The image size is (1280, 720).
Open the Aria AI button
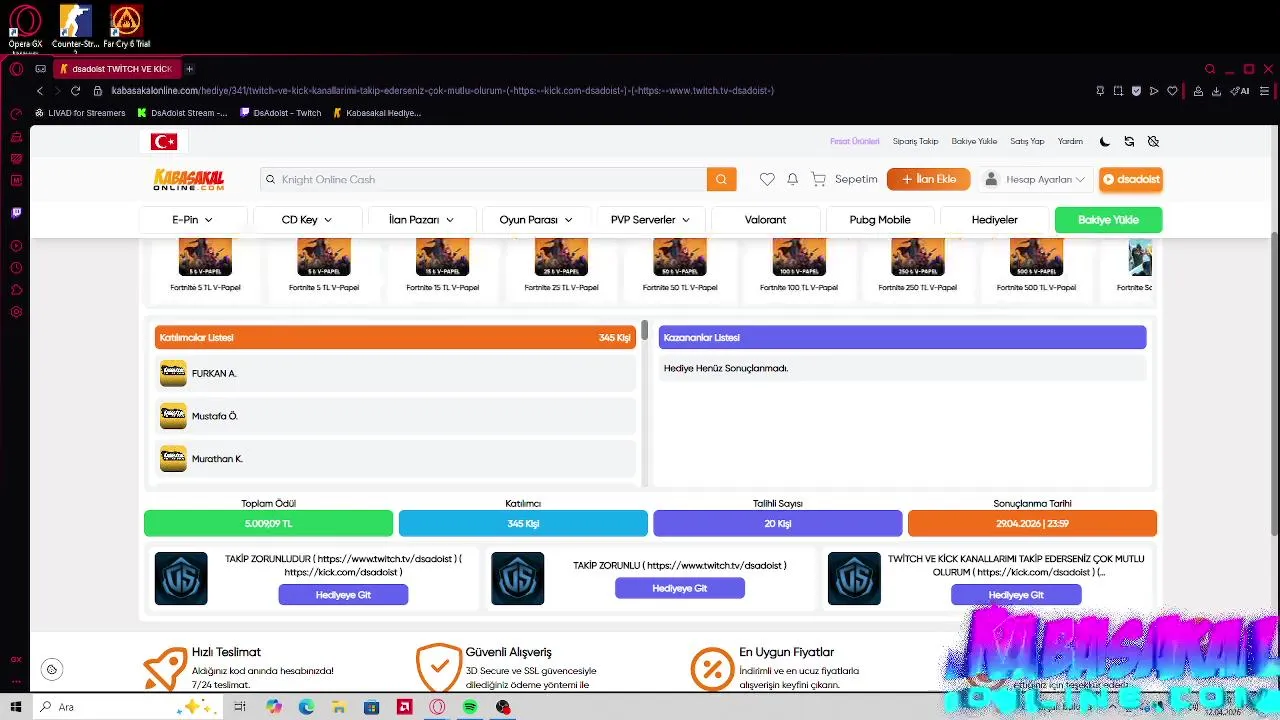[x=1240, y=91]
